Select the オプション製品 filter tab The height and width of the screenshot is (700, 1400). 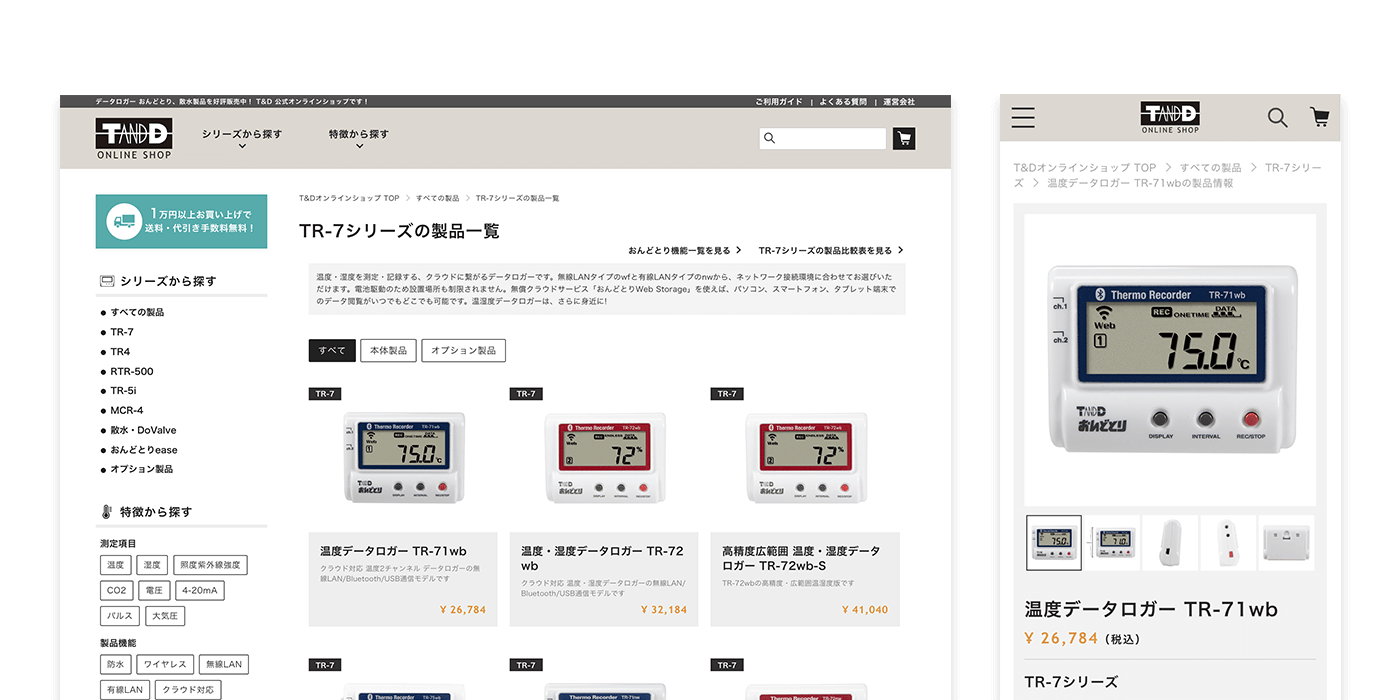pos(463,351)
